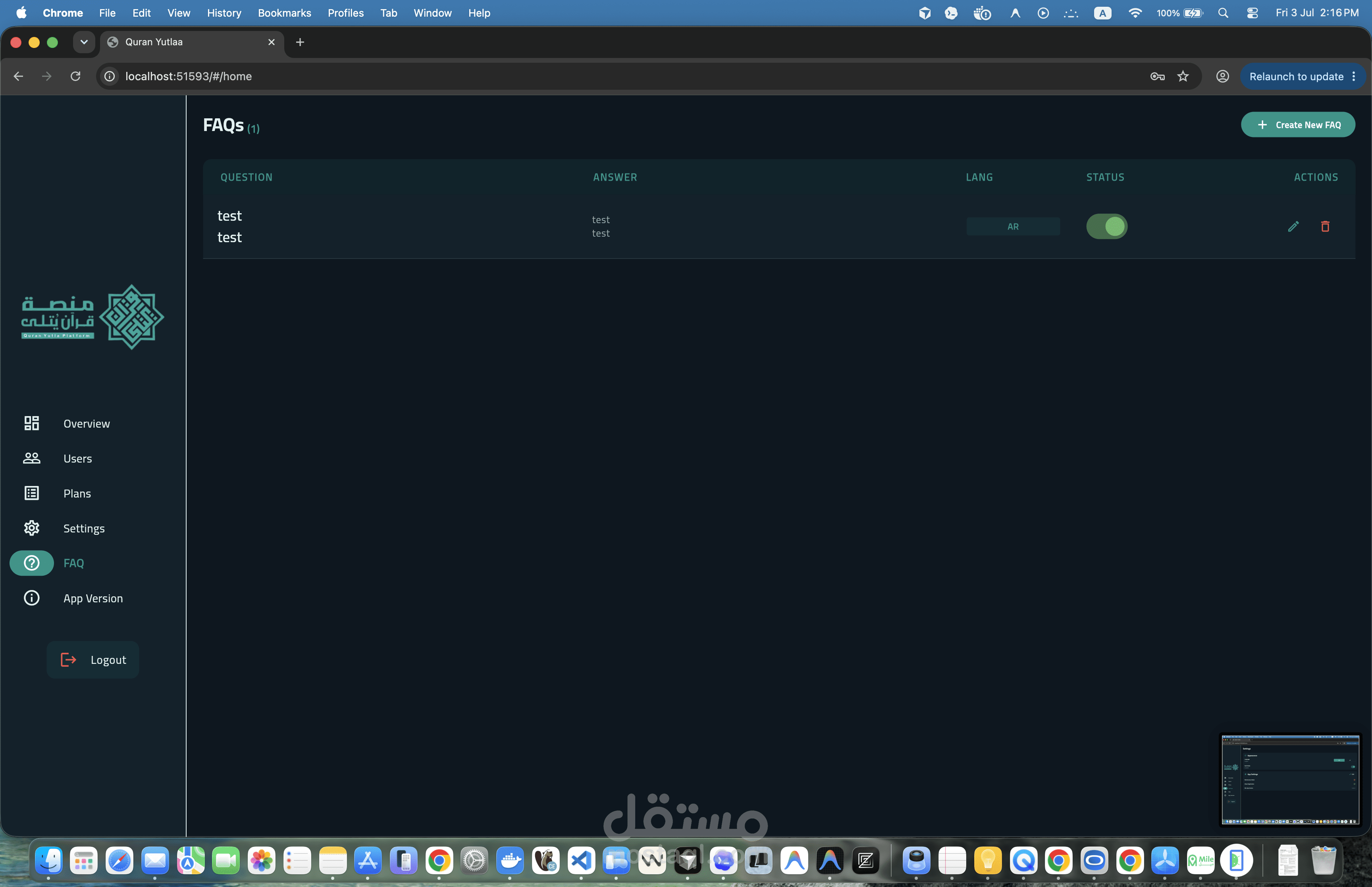The height and width of the screenshot is (887, 1372).
Task: Open the Apple menu
Action: (x=21, y=13)
